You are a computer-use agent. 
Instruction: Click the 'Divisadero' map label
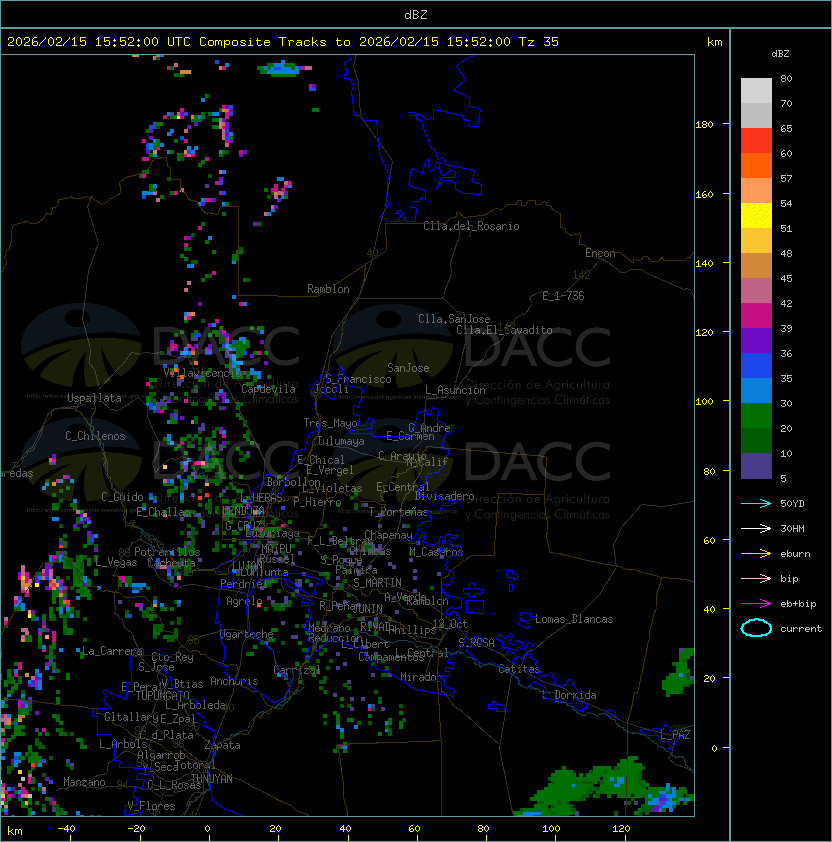[x=444, y=496]
